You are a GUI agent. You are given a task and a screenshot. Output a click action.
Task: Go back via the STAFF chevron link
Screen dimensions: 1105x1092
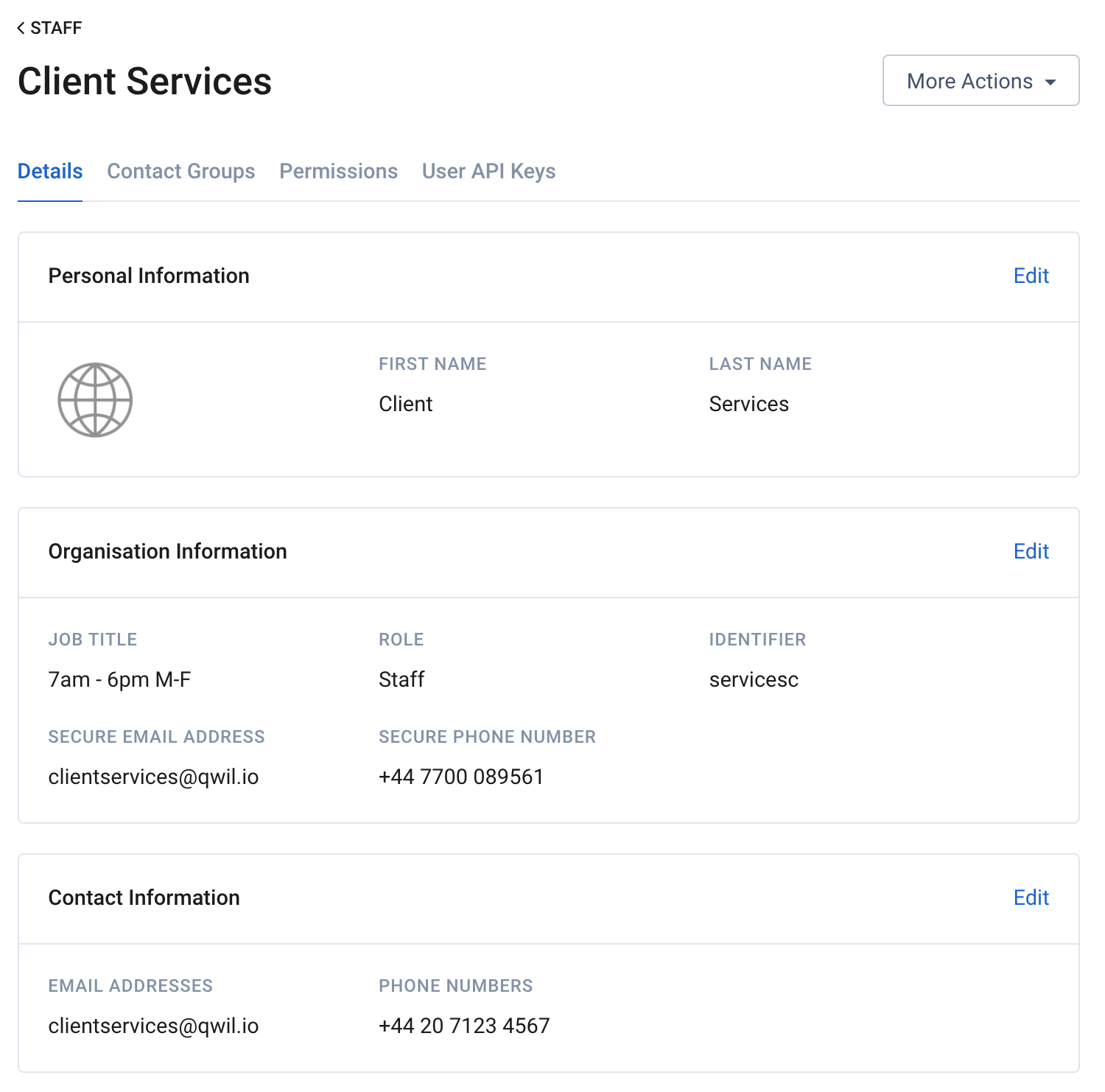(49, 28)
